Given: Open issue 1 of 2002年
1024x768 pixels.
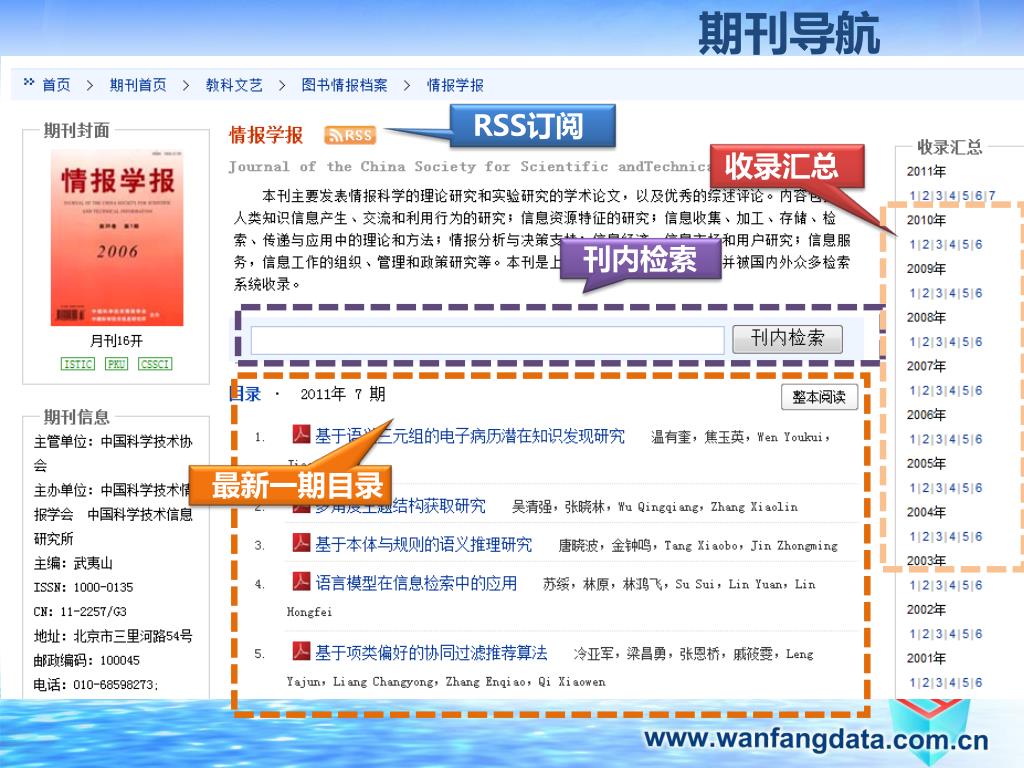Looking at the screenshot, I should click(912, 634).
